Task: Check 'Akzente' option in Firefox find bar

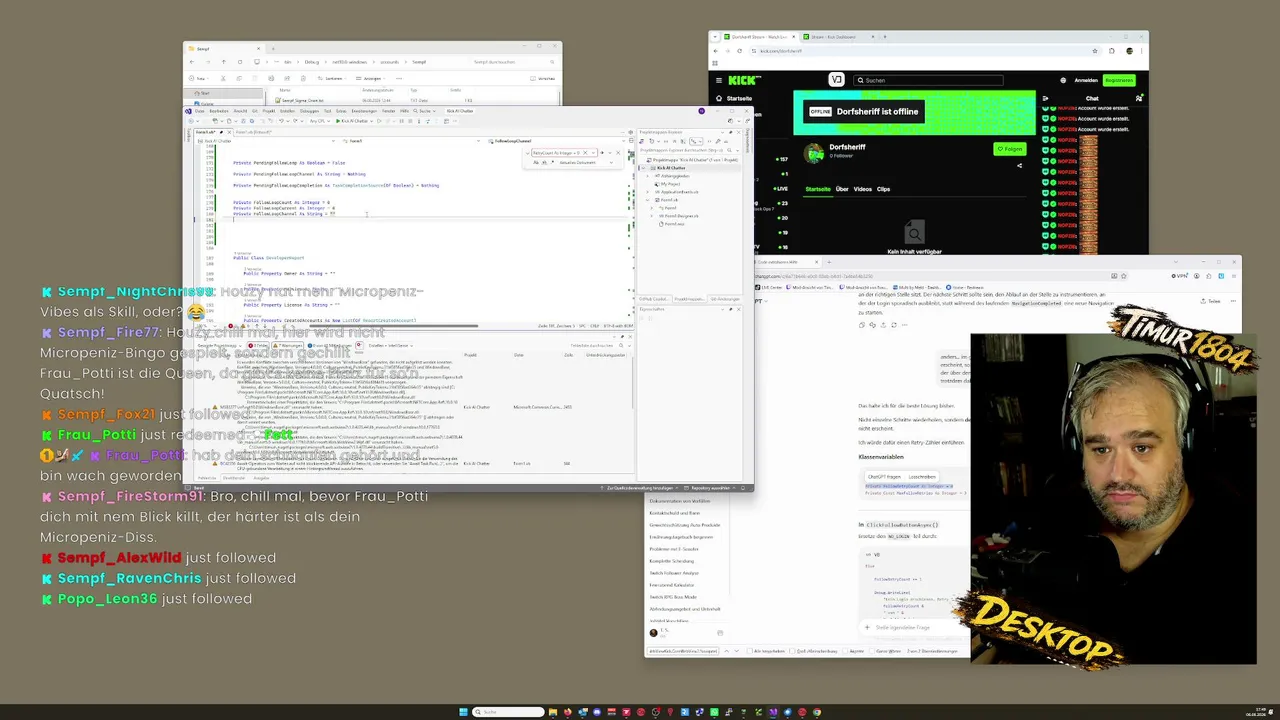Action: pos(845,651)
